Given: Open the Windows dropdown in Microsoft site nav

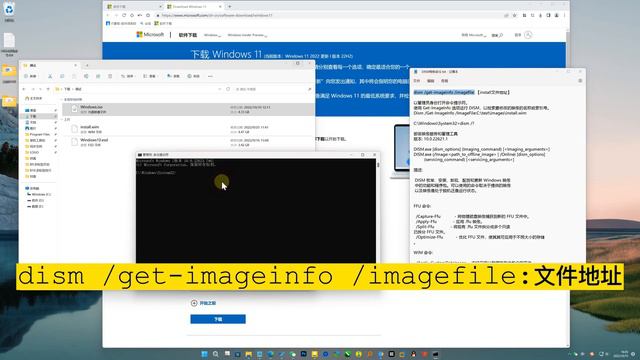Looking at the screenshot, I should [212, 35].
